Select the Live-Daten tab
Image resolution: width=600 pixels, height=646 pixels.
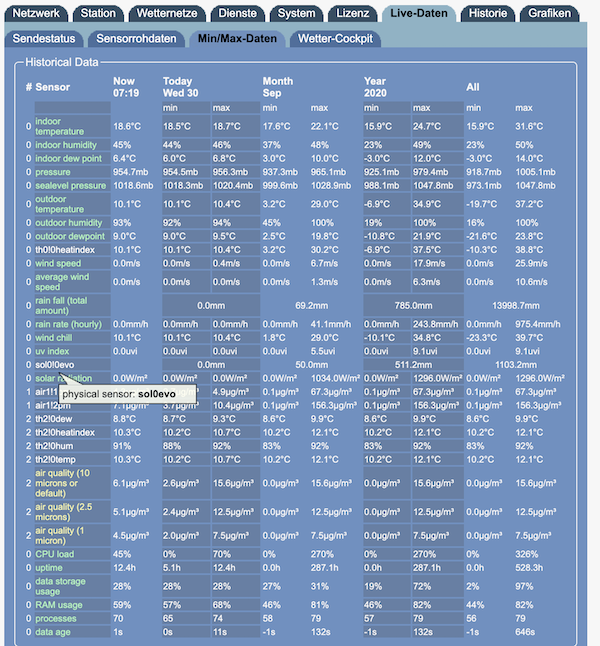pos(418,14)
